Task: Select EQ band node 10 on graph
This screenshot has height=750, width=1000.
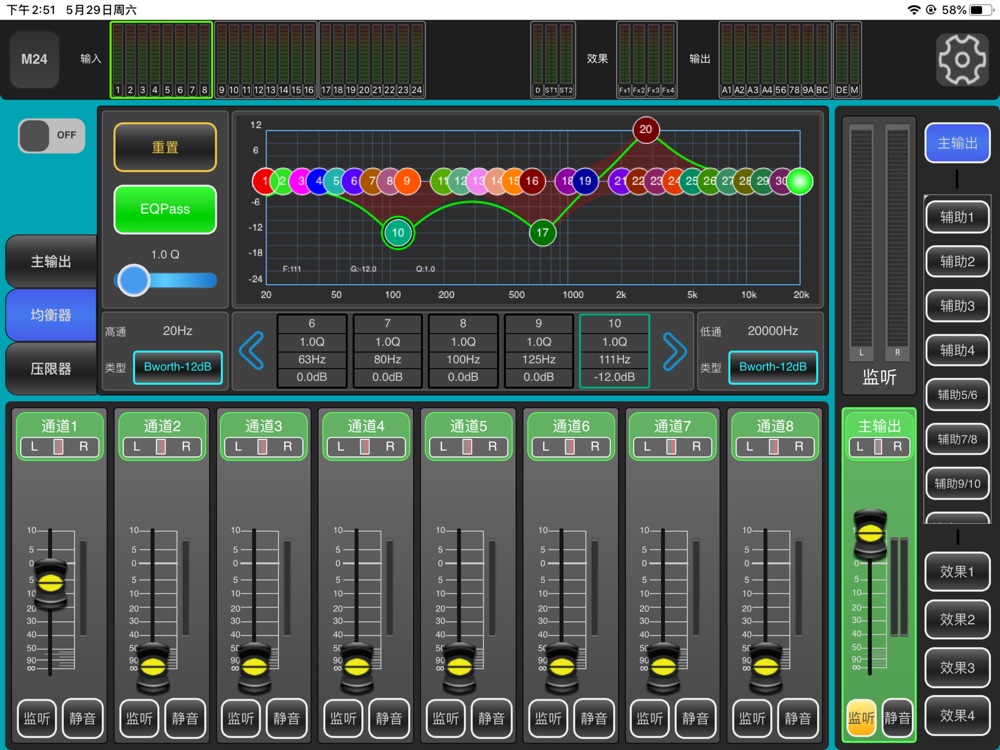Action: pyautogui.click(x=398, y=233)
